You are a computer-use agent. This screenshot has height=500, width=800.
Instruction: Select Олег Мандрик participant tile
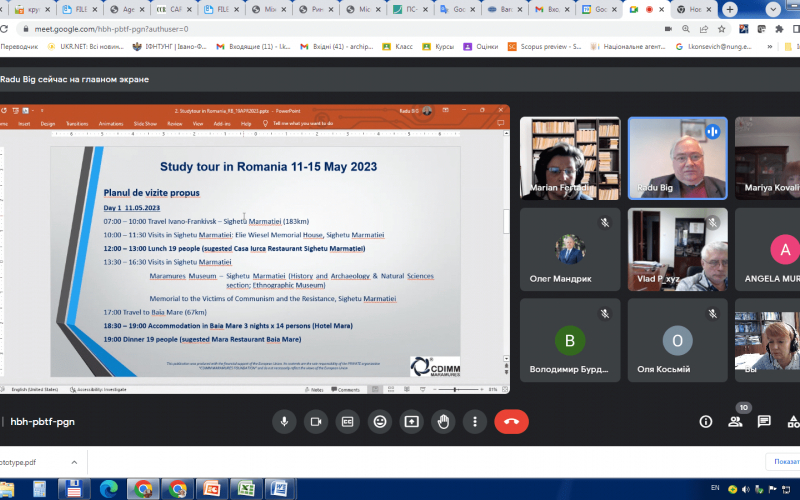[x=570, y=249]
